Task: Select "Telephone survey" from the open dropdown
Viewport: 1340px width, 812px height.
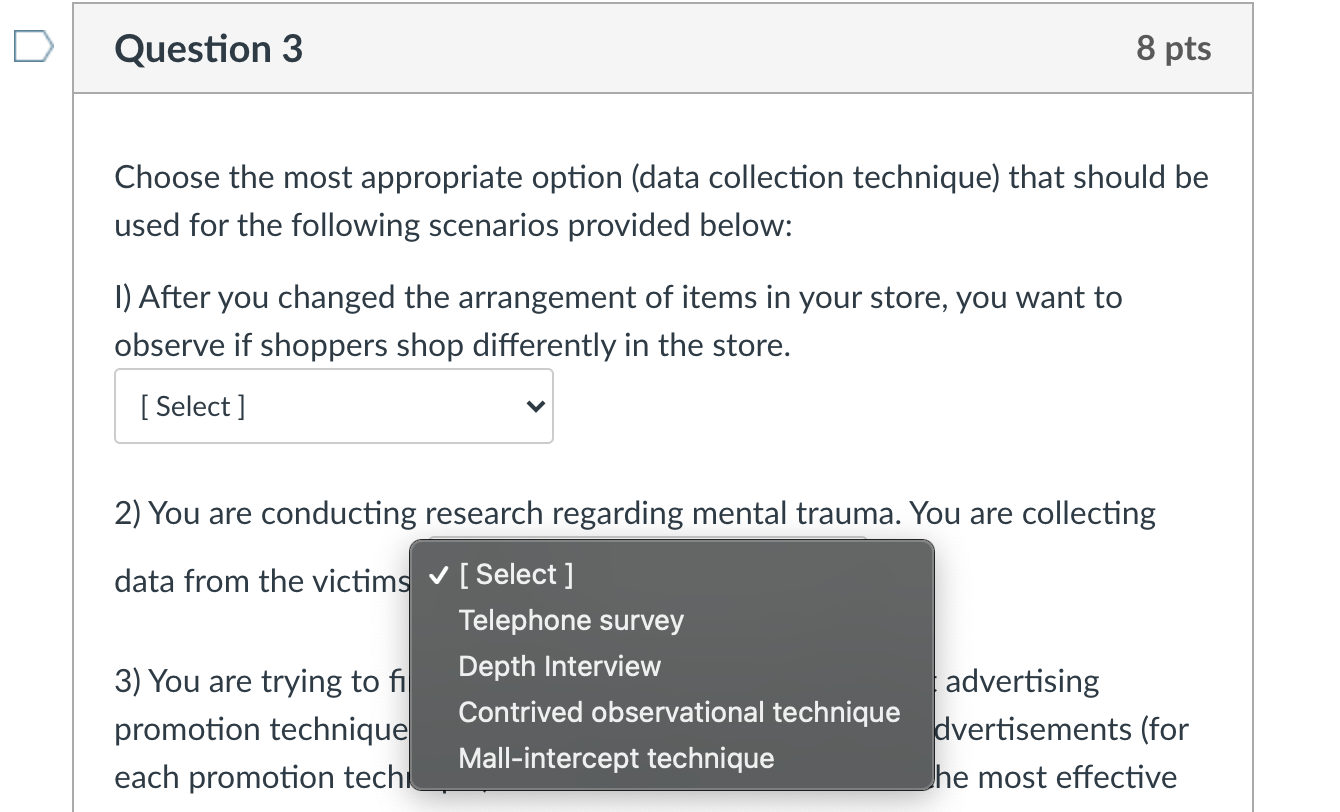Action: click(570, 620)
